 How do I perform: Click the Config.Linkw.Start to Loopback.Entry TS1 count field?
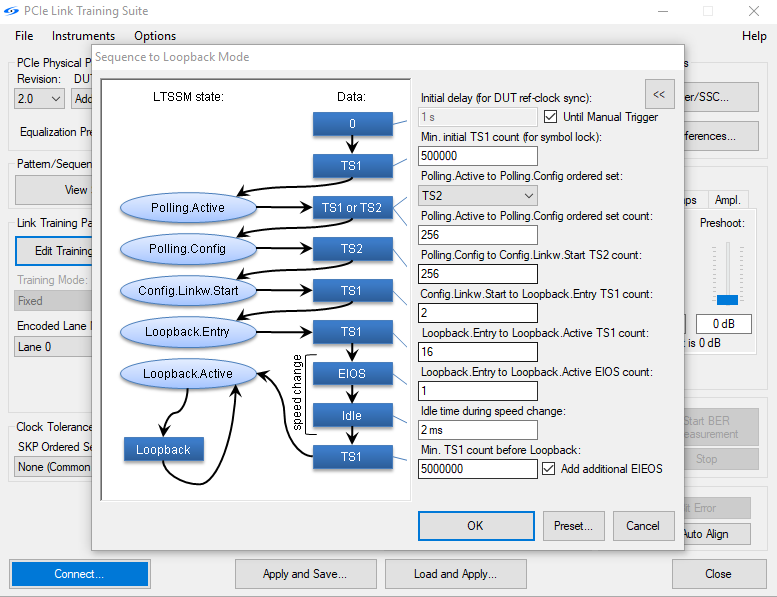click(478, 313)
